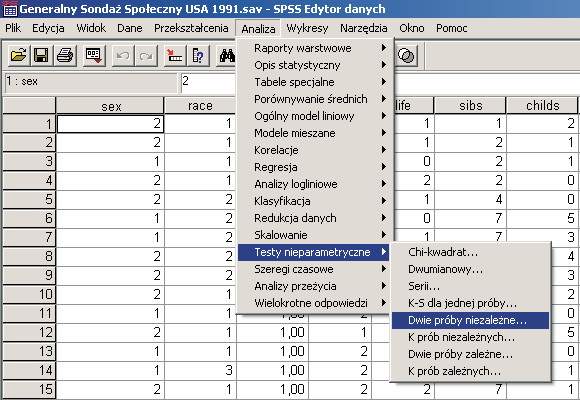Open the Przekształcenia menu
Viewport: 580px width, 400px height.
click(x=191, y=28)
